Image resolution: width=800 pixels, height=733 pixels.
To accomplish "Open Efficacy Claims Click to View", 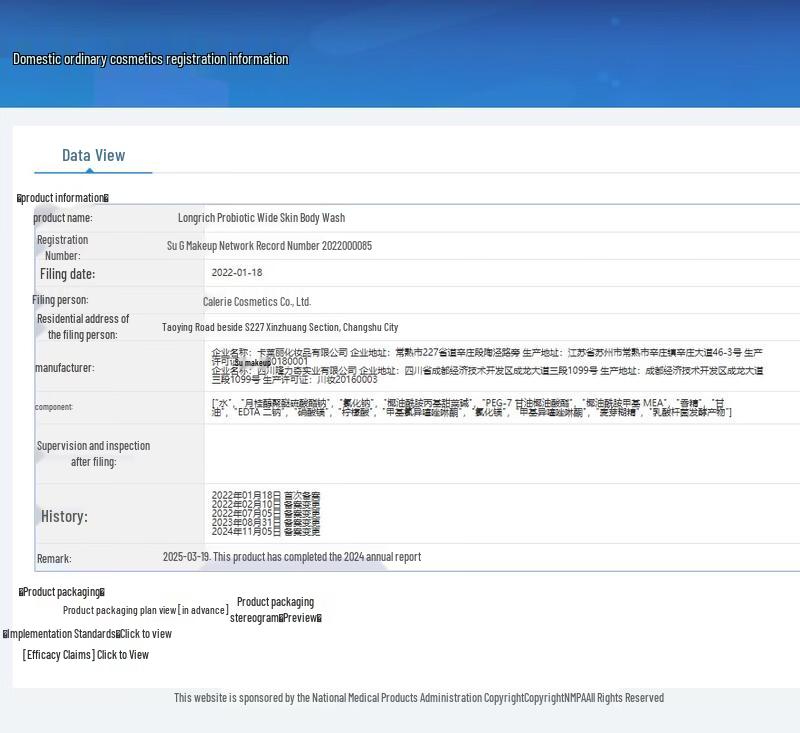I will (86, 655).
